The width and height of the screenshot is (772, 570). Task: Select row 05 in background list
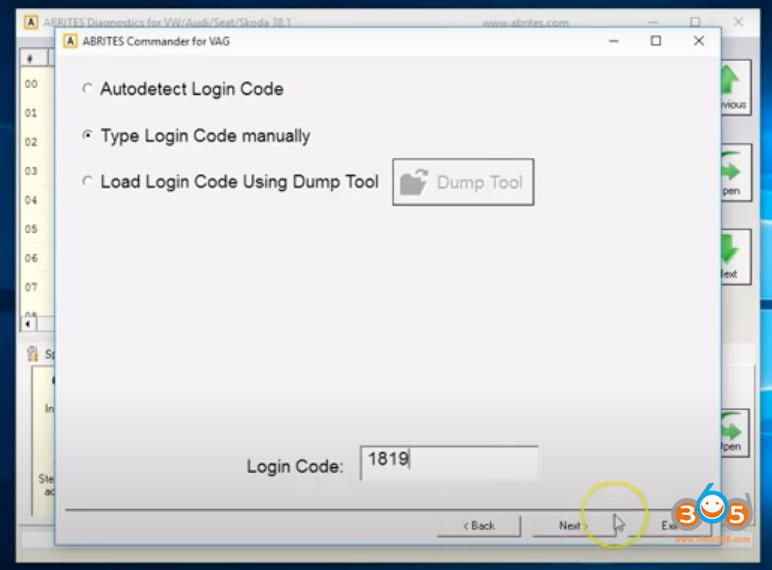click(37, 229)
